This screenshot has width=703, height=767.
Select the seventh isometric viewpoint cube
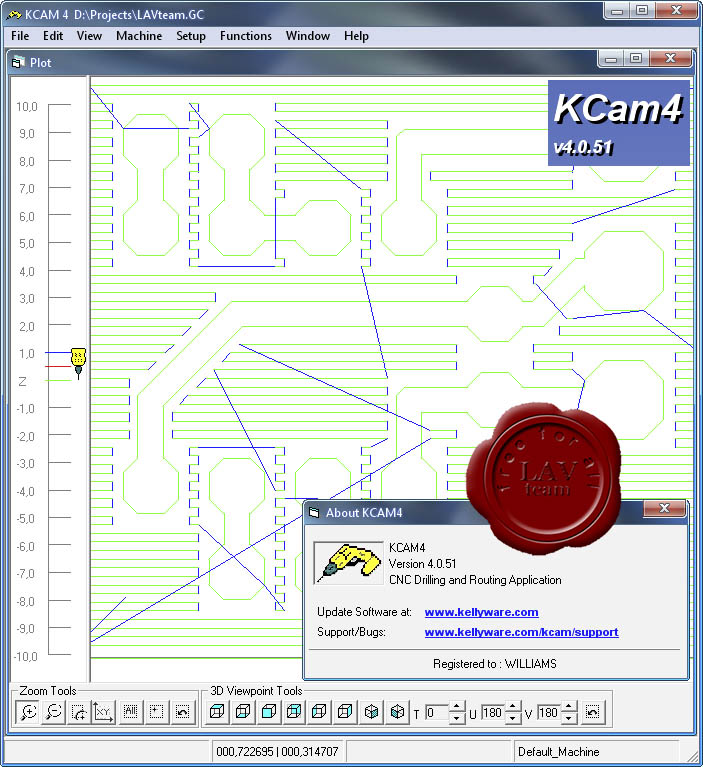click(x=371, y=711)
